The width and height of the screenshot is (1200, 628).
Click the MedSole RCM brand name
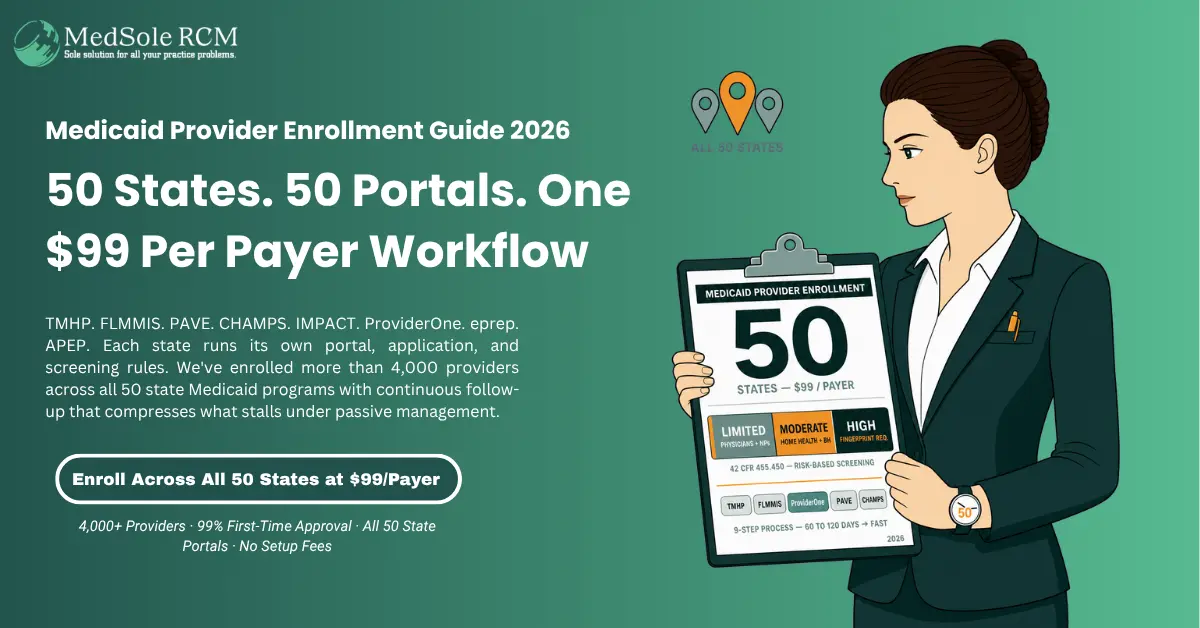pyautogui.click(x=151, y=37)
